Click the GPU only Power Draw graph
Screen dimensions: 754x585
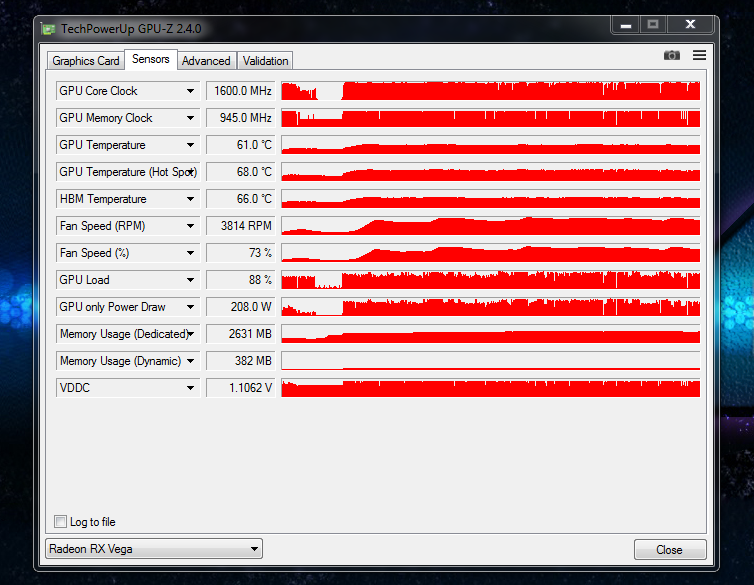pos(490,307)
